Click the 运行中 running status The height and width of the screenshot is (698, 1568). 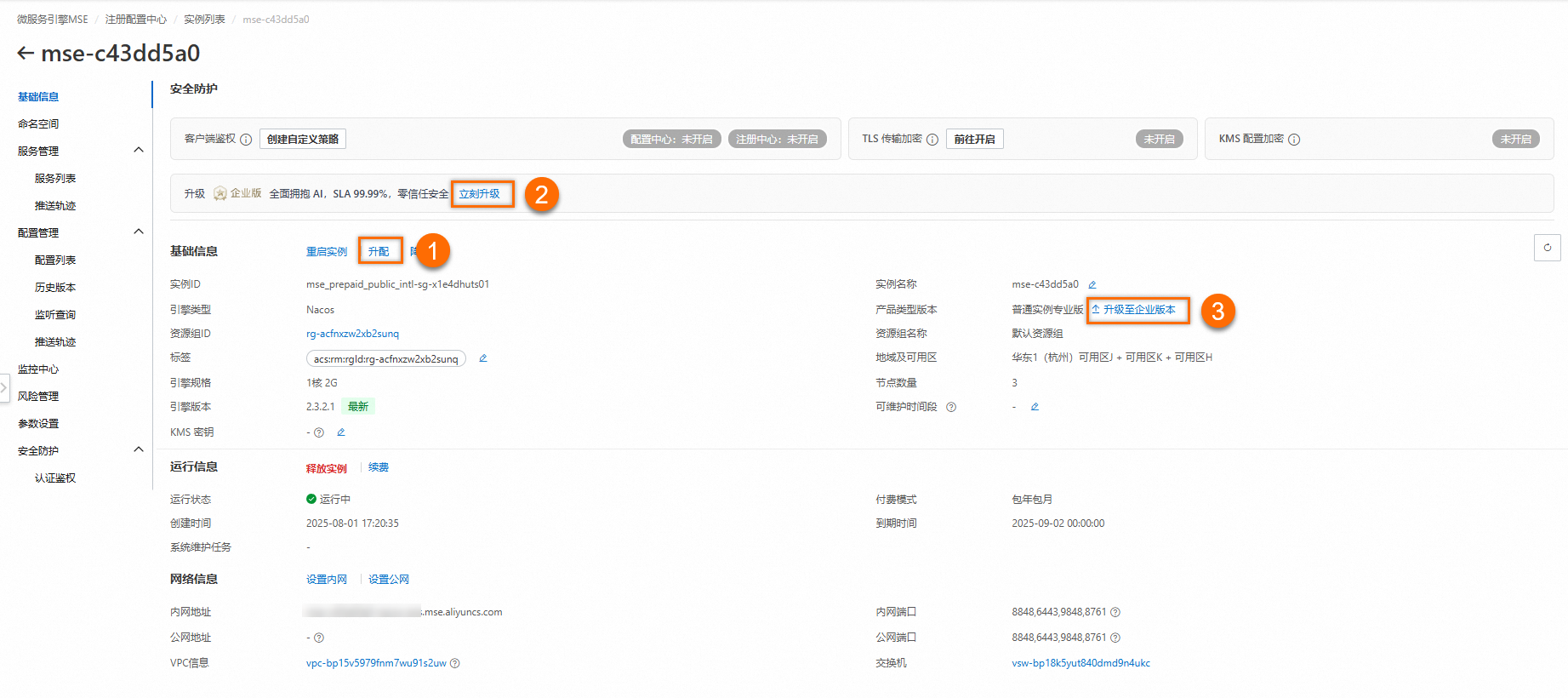coord(328,500)
